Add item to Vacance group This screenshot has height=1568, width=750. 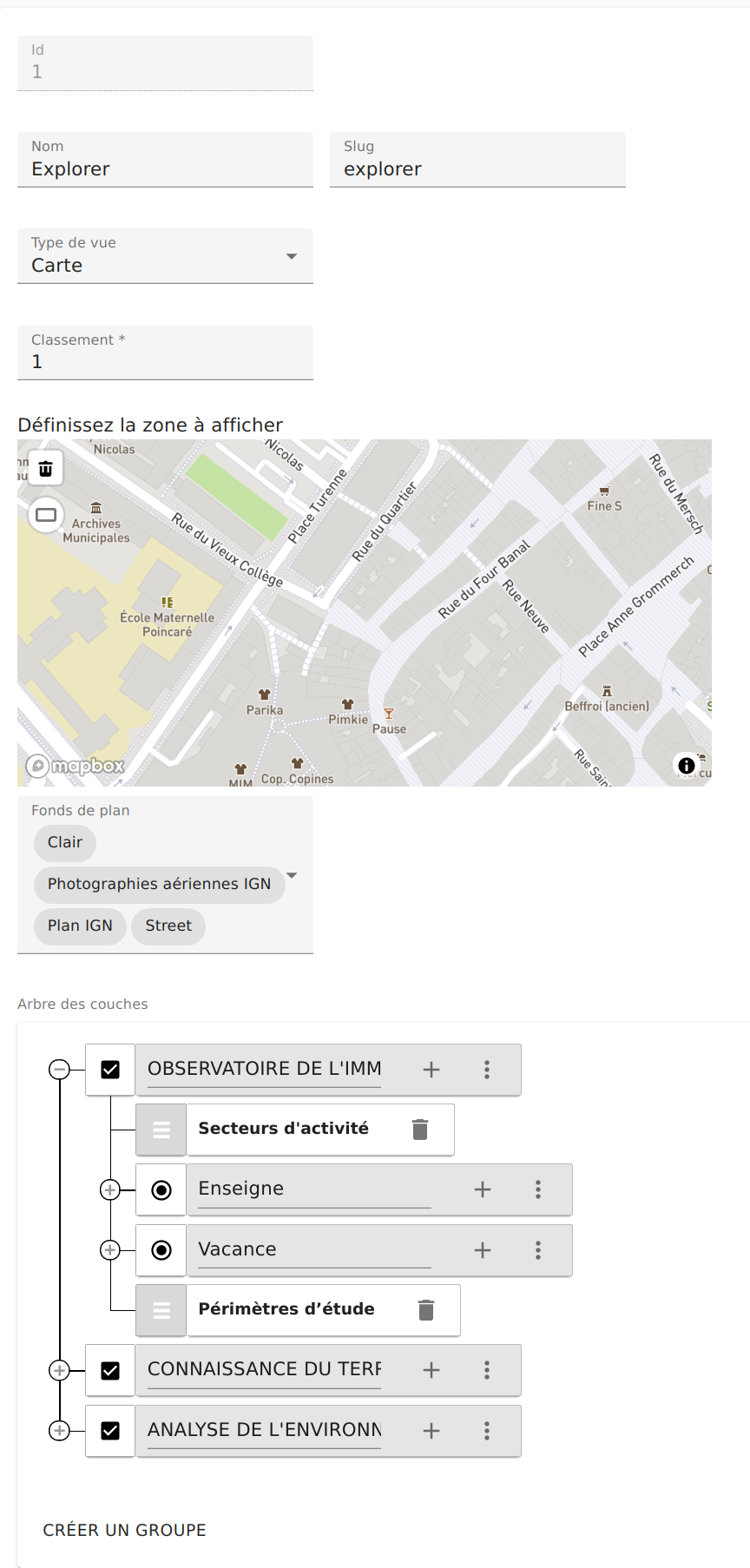coord(483,1250)
